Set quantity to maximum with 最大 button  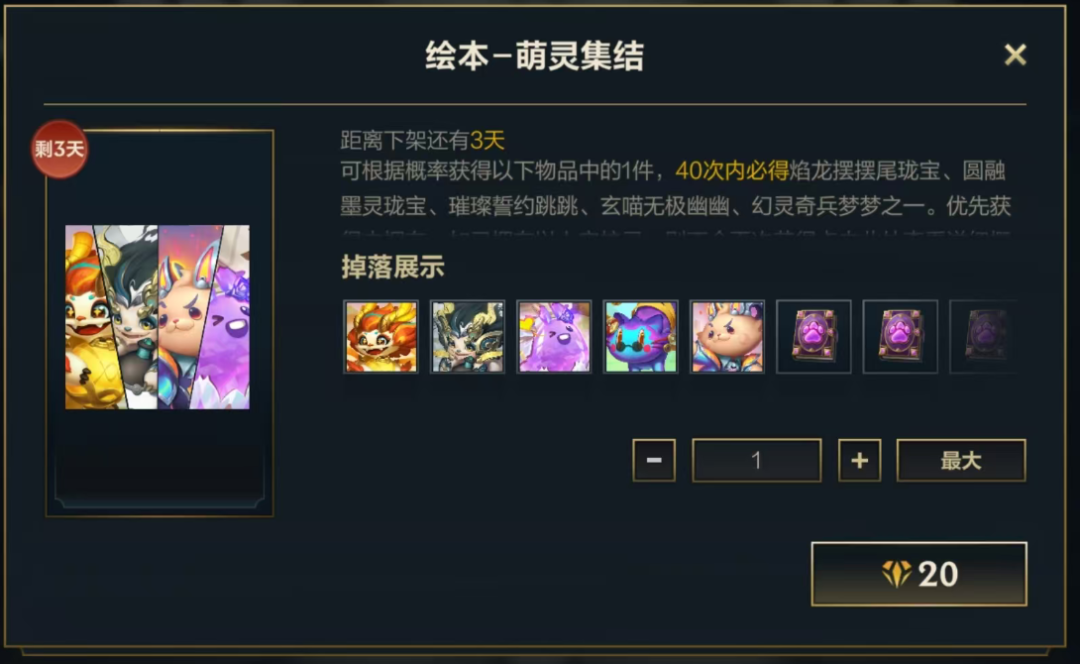961,460
